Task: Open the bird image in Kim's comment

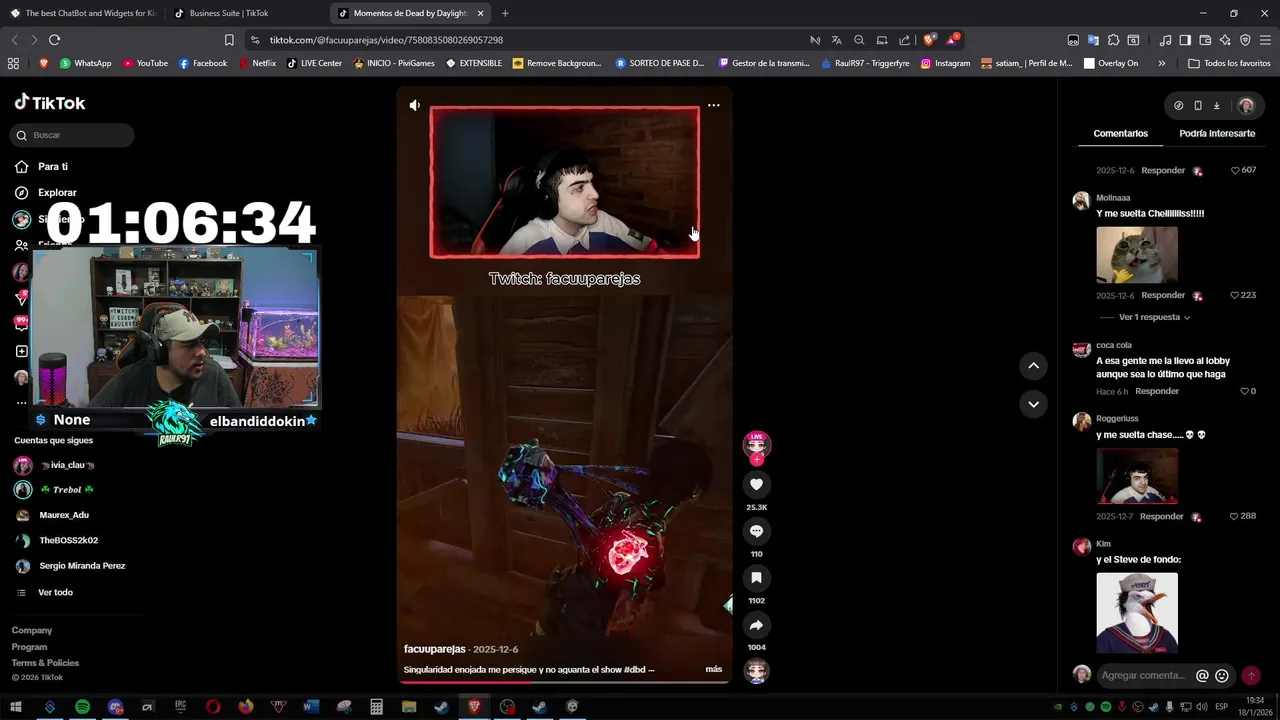Action: (1137, 612)
